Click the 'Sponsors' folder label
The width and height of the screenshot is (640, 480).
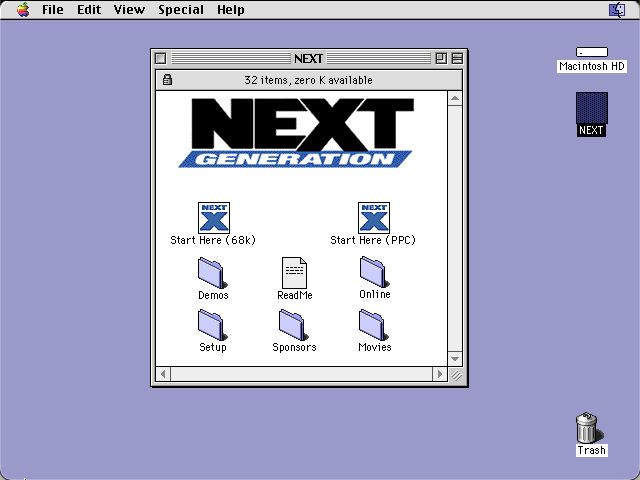click(294, 347)
